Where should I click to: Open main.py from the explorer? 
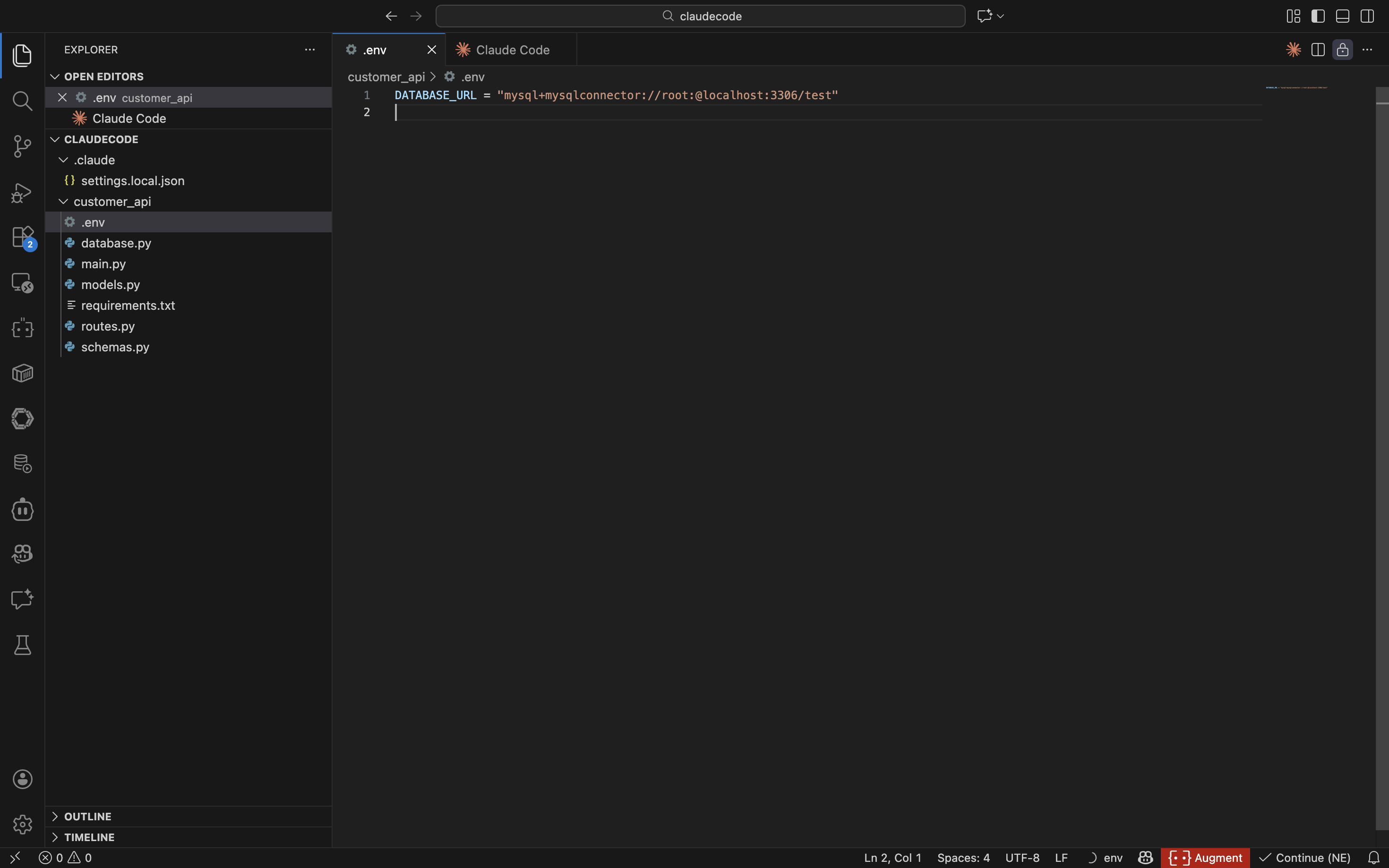pos(103,264)
